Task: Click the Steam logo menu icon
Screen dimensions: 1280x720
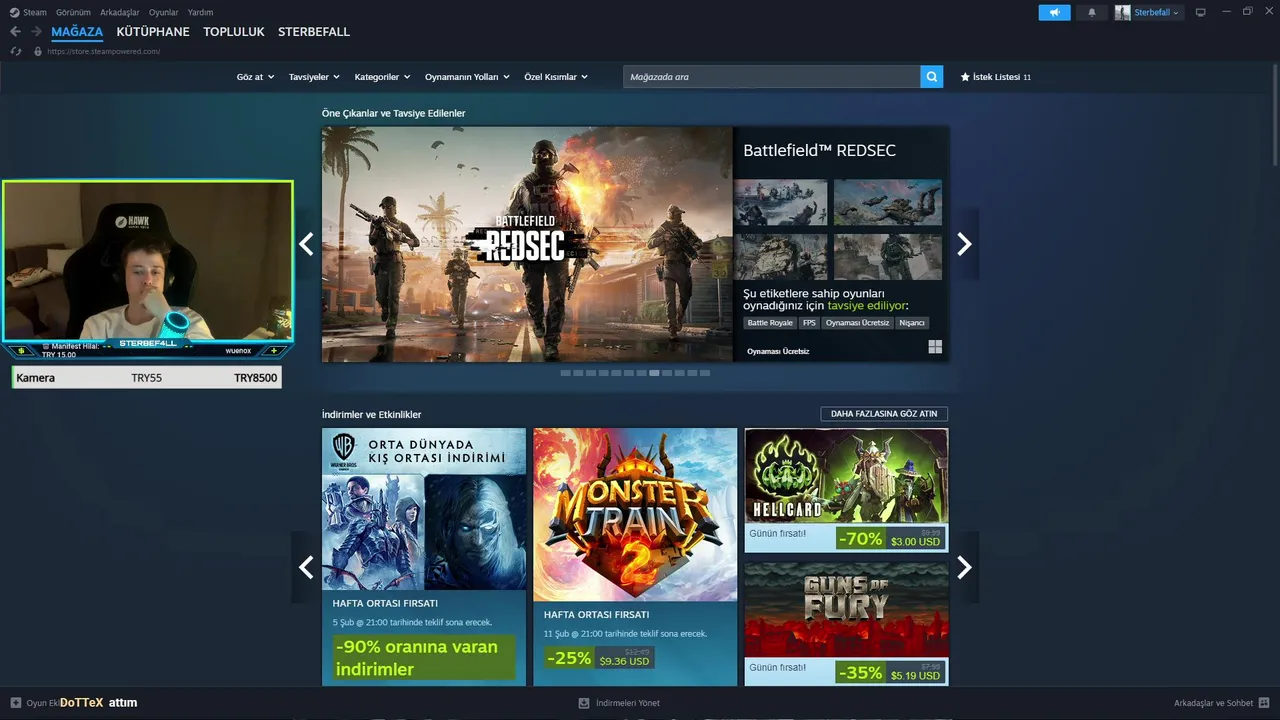Action: pyautogui.click(x=14, y=12)
